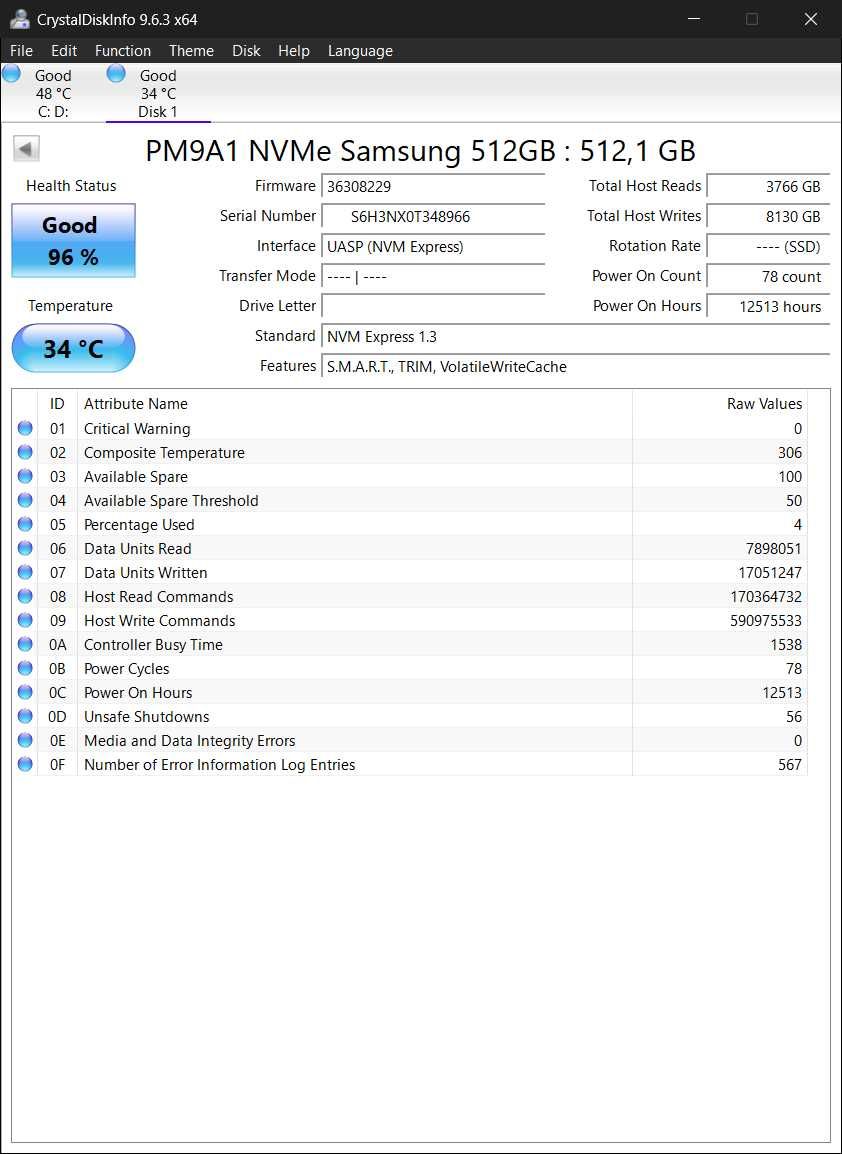Viewport: 842px width, 1154px height.
Task: Open the File menu
Action: pyautogui.click(x=21, y=51)
